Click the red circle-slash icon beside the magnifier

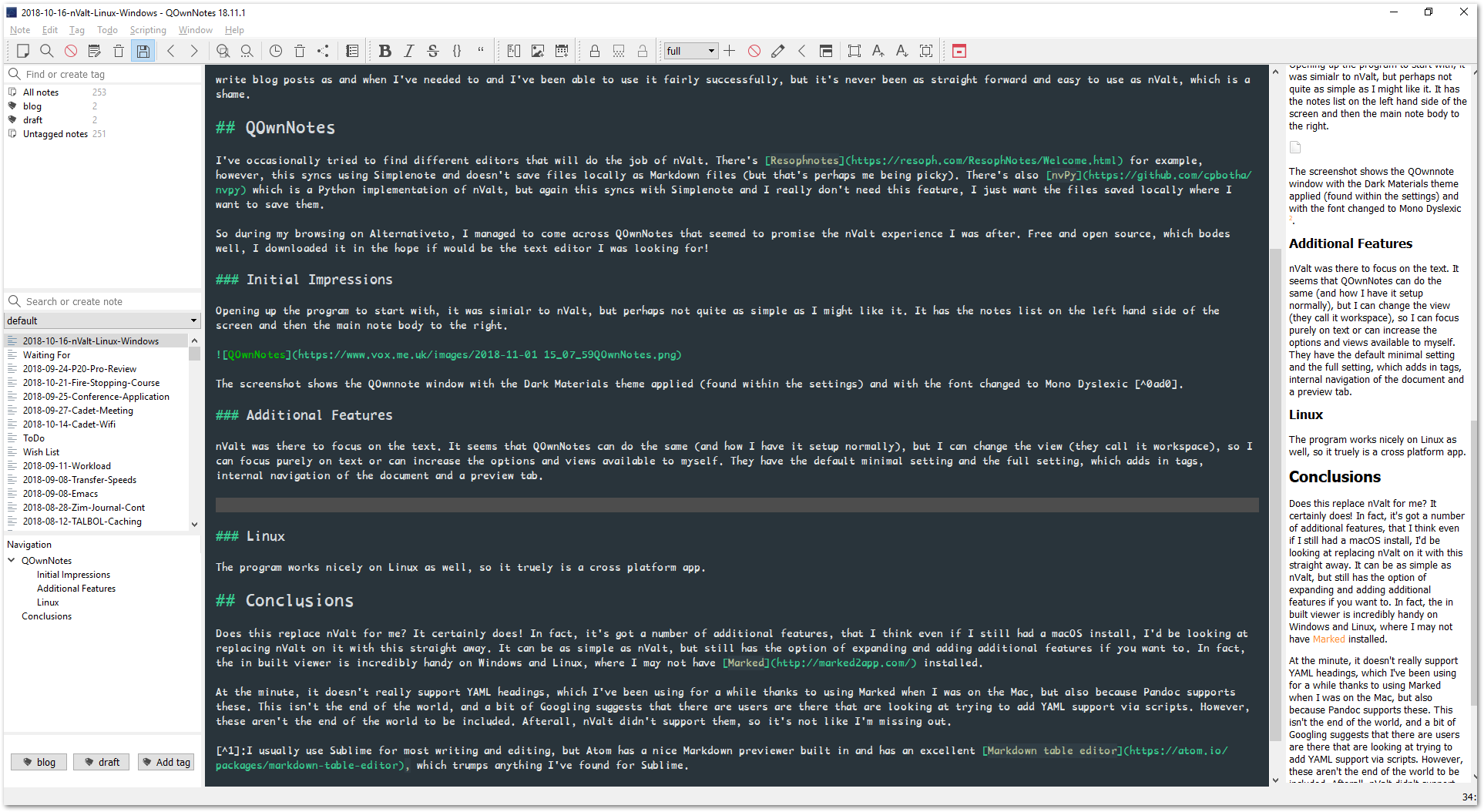71,51
